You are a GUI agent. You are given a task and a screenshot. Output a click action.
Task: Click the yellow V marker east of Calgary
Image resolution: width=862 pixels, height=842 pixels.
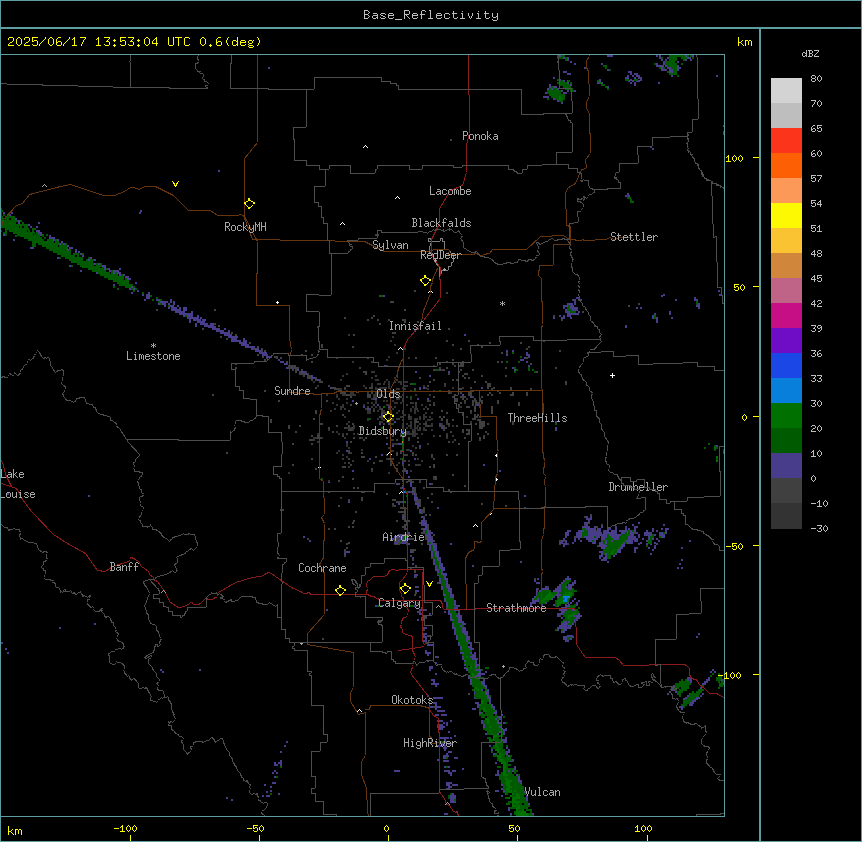click(429, 584)
